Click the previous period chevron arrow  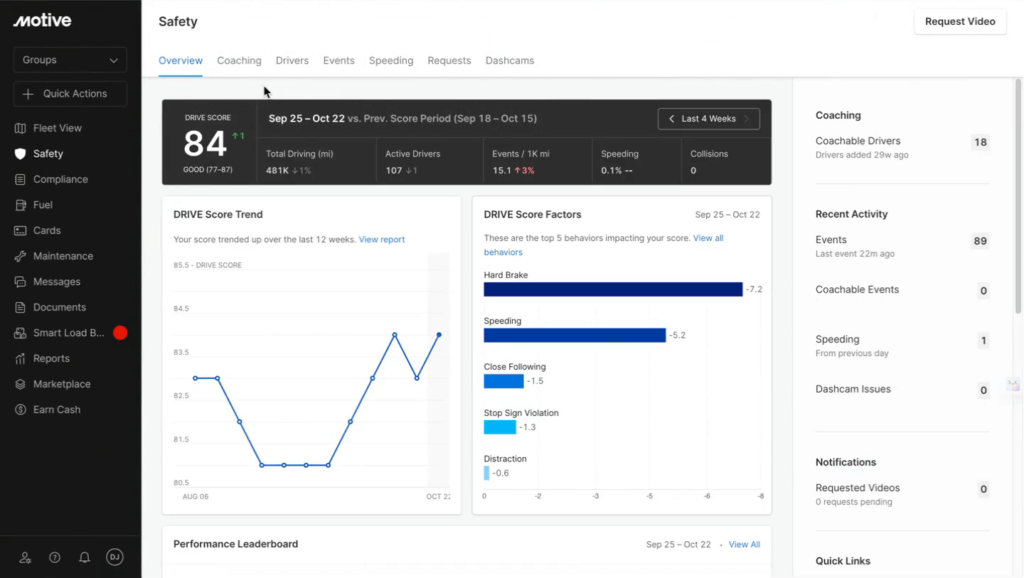point(671,118)
